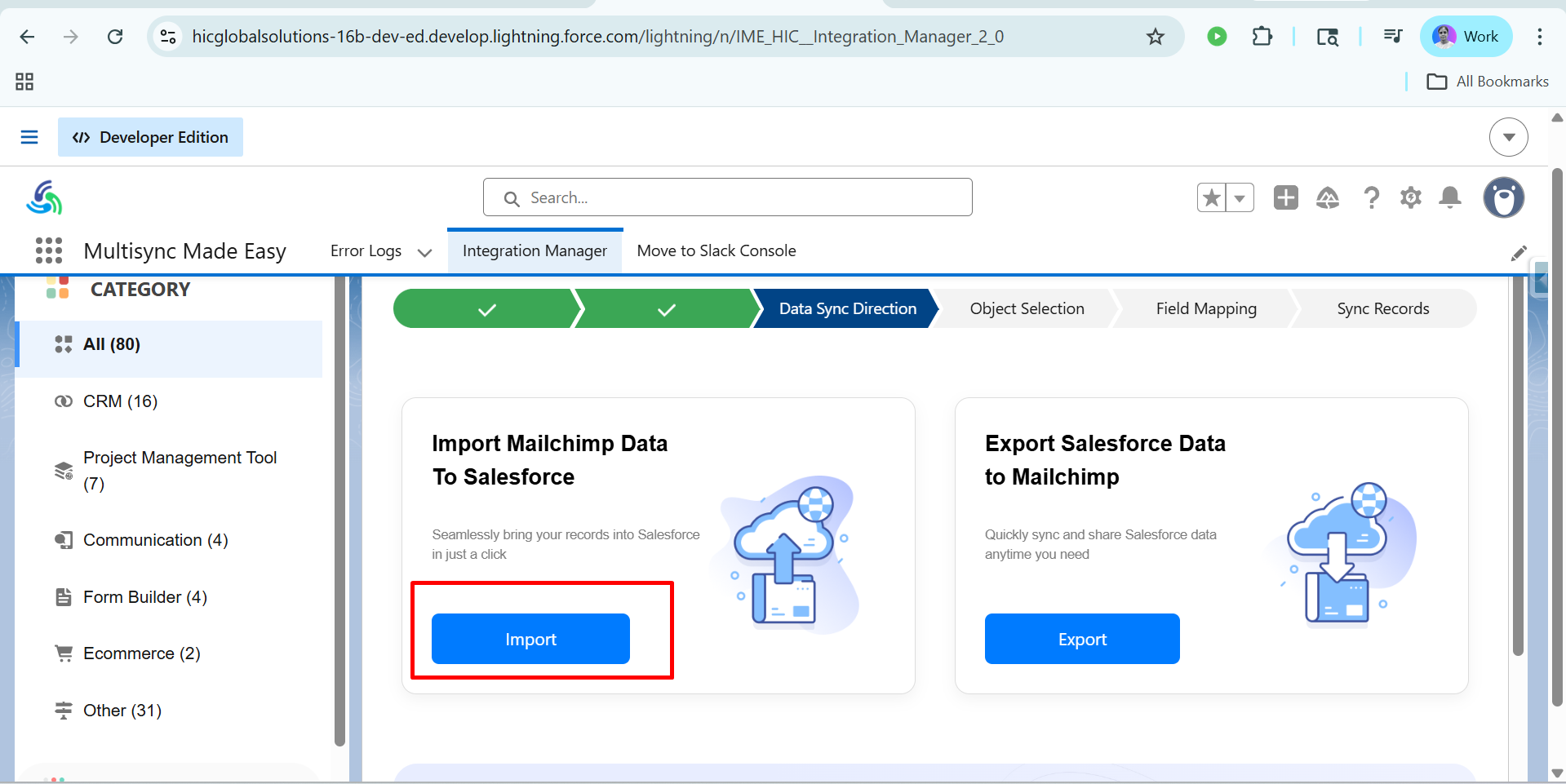Screen dimensions: 1566x784
Task: Open the media control playlist icon
Action: click(1392, 37)
